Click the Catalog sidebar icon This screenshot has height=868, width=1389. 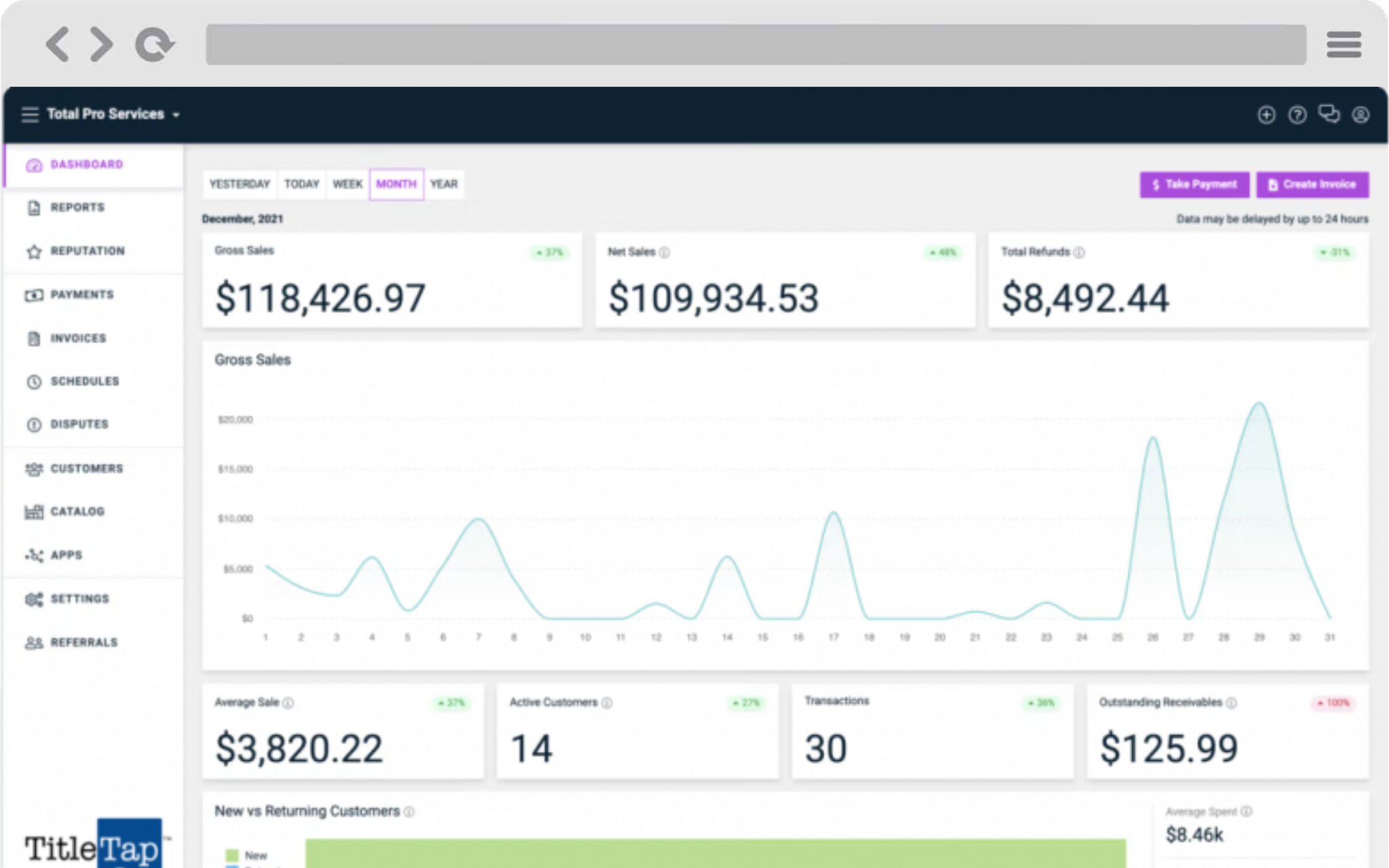tap(34, 511)
